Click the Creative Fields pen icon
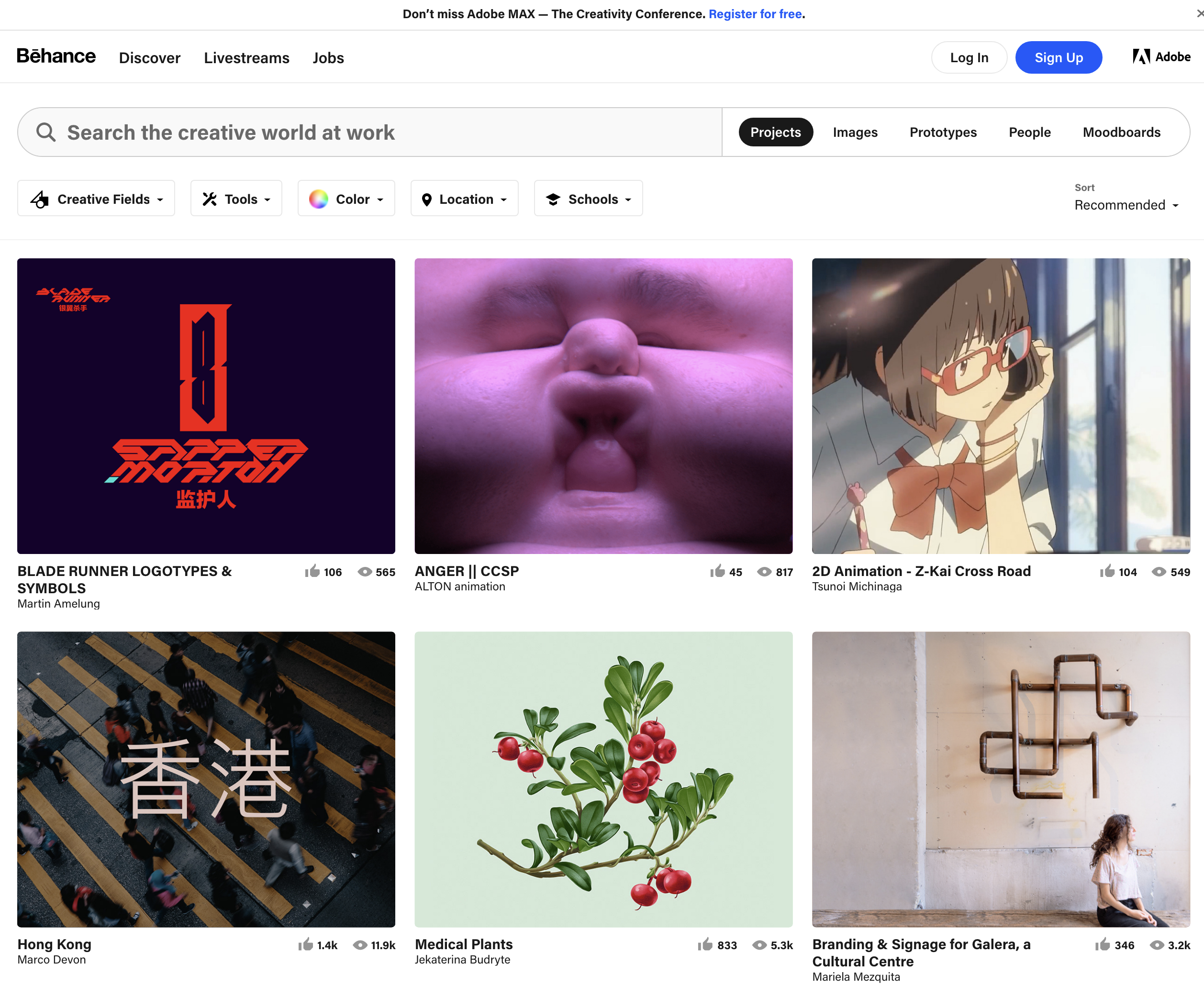 (x=40, y=199)
